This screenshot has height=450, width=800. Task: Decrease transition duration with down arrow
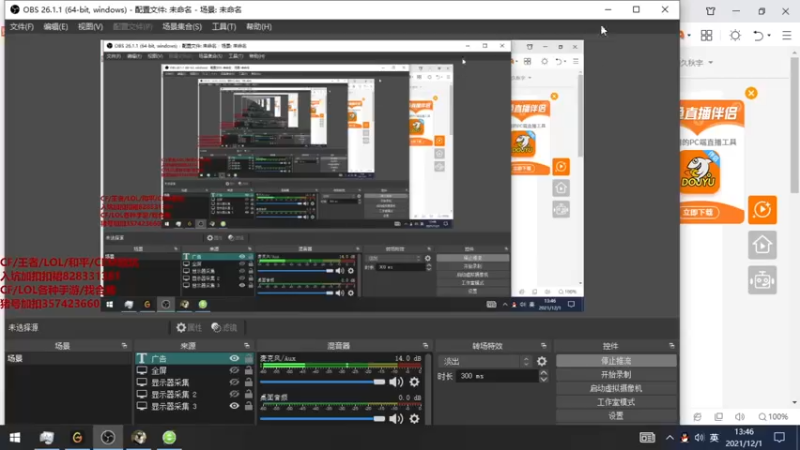coord(544,379)
